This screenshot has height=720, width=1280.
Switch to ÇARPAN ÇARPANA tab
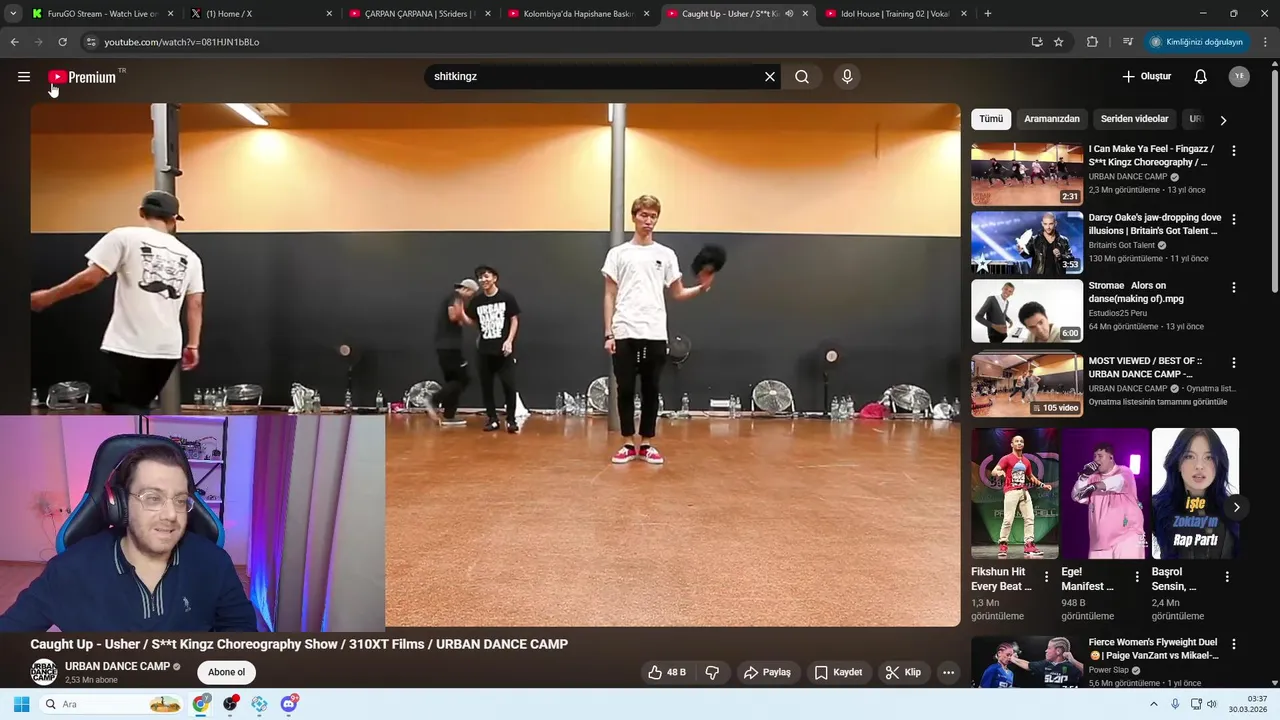click(418, 14)
